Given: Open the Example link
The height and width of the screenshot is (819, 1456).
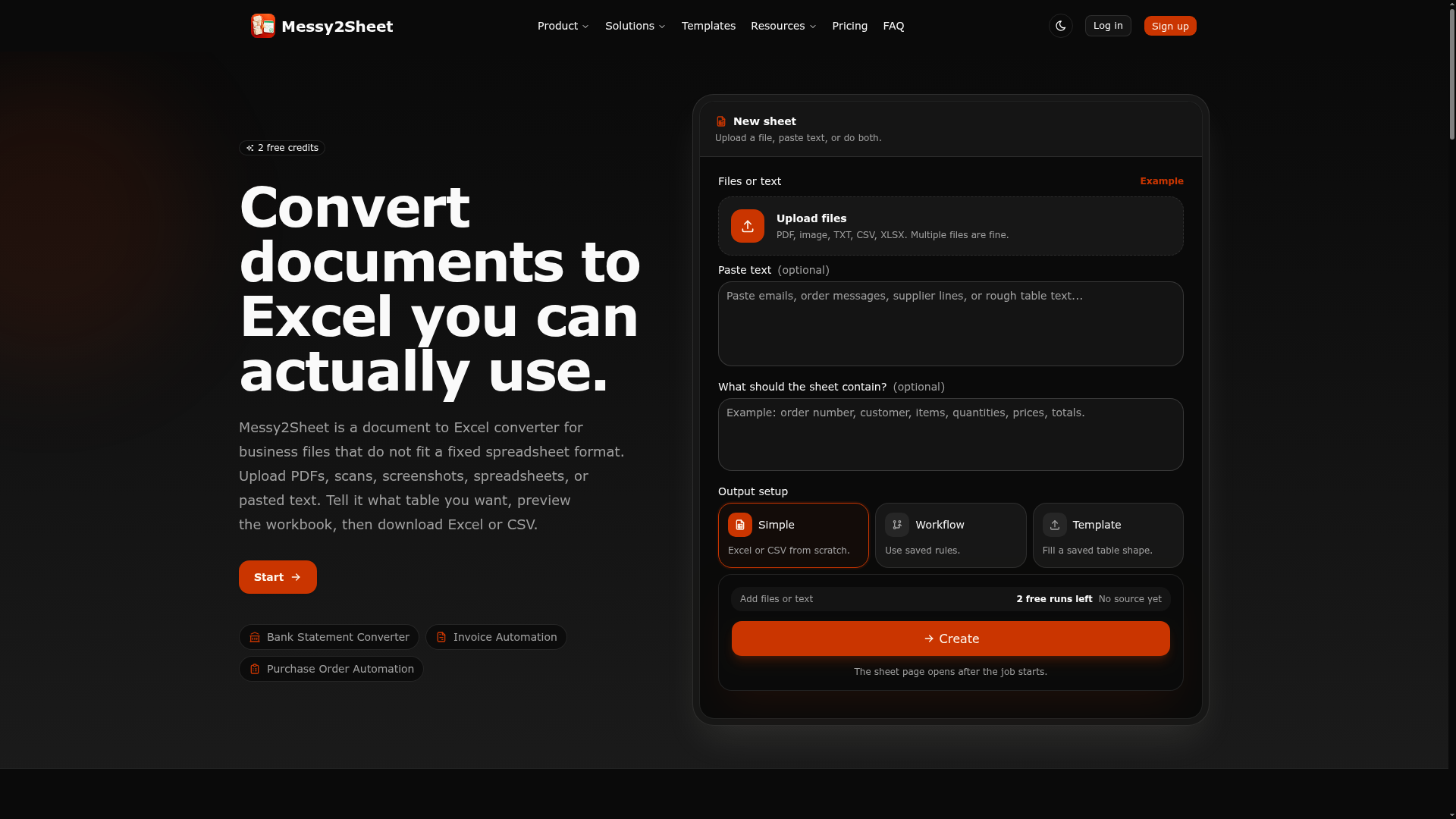Looking at the screenshot, I should click(x=1162, y=181).
